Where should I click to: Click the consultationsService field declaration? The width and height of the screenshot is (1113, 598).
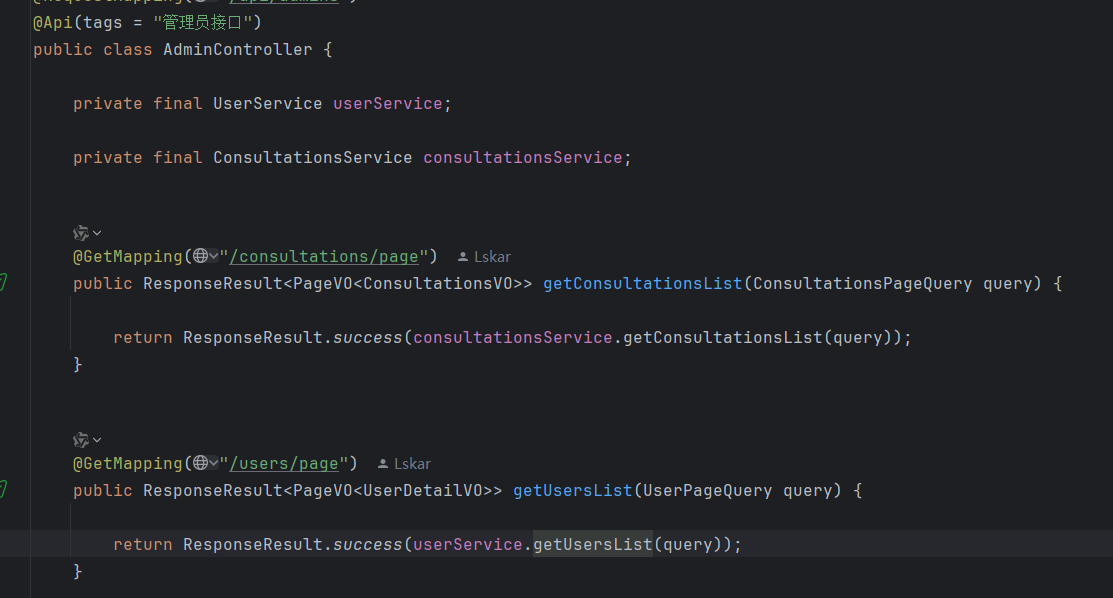522,158
